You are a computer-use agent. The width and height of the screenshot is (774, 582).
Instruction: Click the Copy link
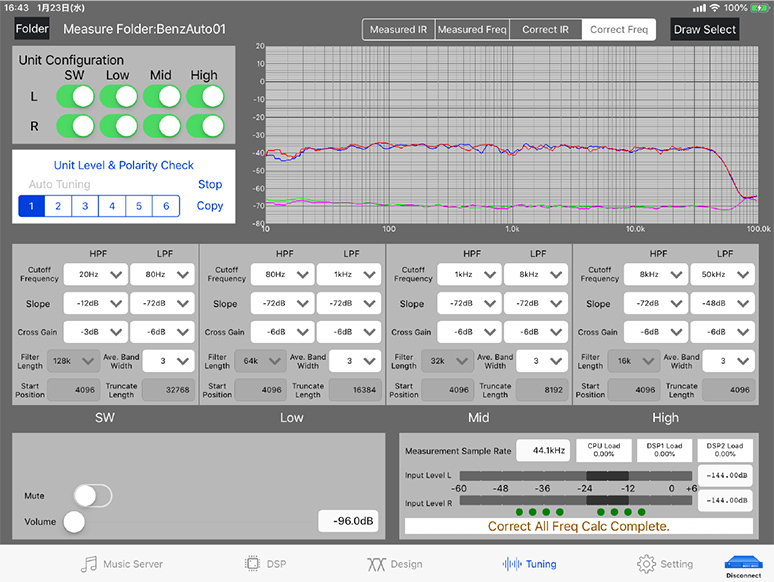210,206
